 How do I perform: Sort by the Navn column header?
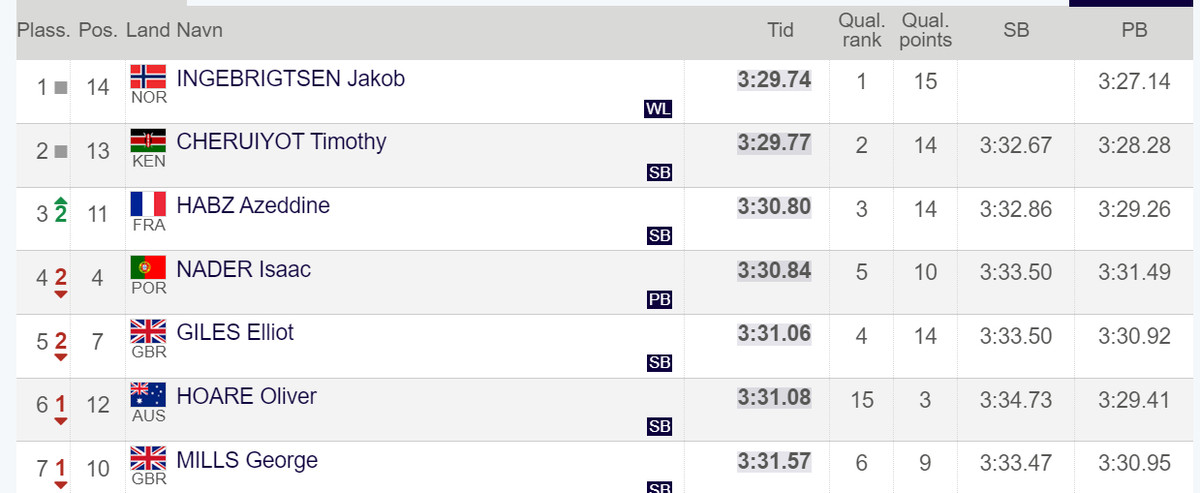[x=199, y=30]
